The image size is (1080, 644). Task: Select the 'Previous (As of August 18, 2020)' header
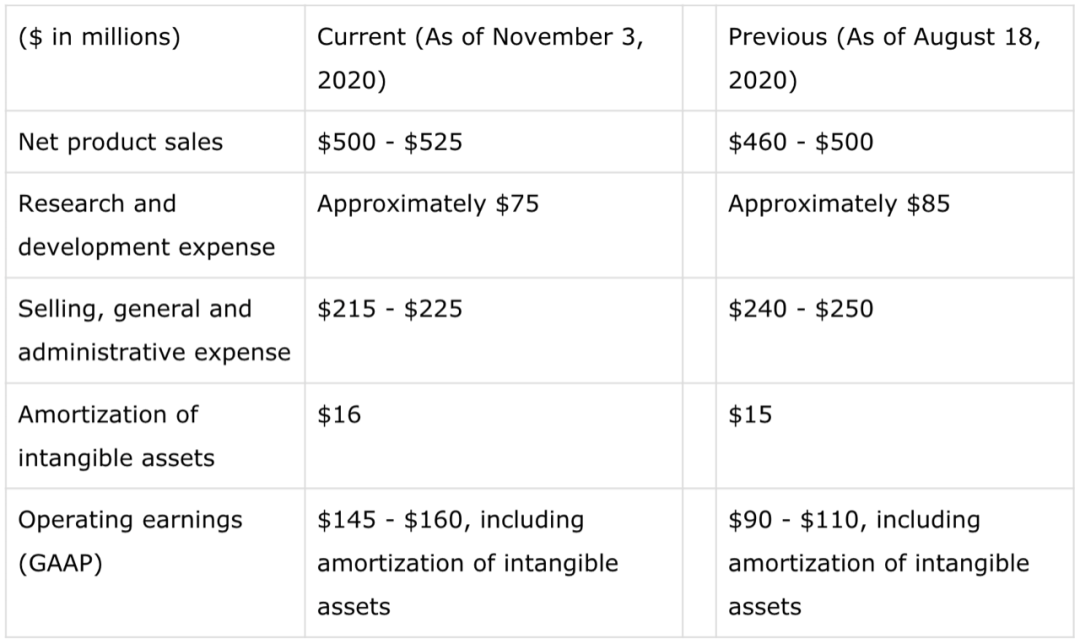[x=884, y=58]
